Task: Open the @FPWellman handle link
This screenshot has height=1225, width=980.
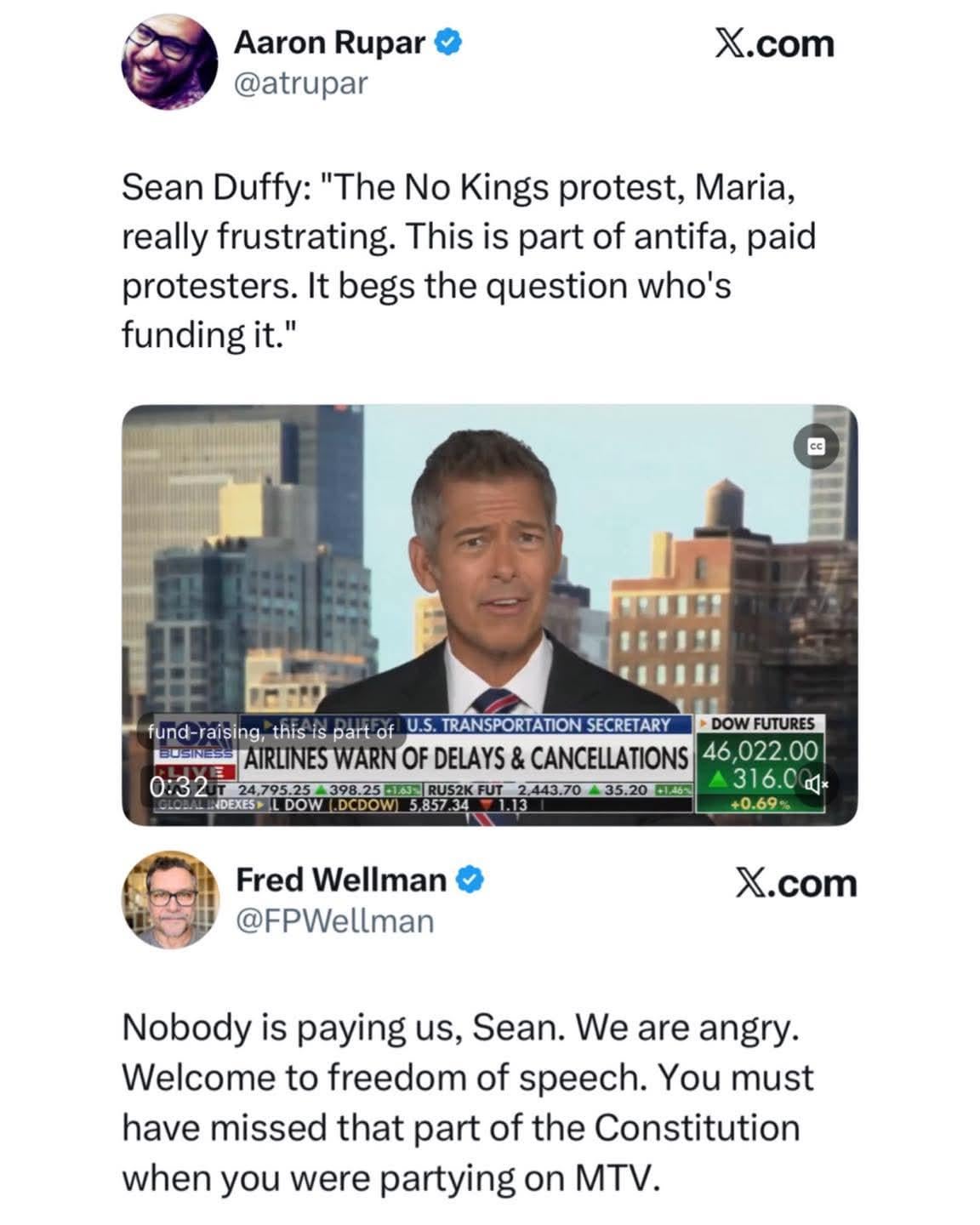Action: pyautogui.click(x=333, y=921)
